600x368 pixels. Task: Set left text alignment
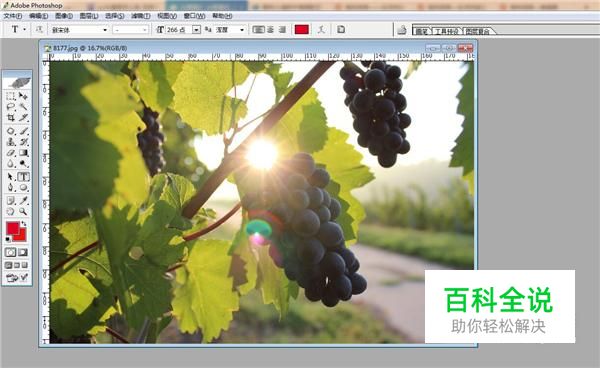click(259, 29)
